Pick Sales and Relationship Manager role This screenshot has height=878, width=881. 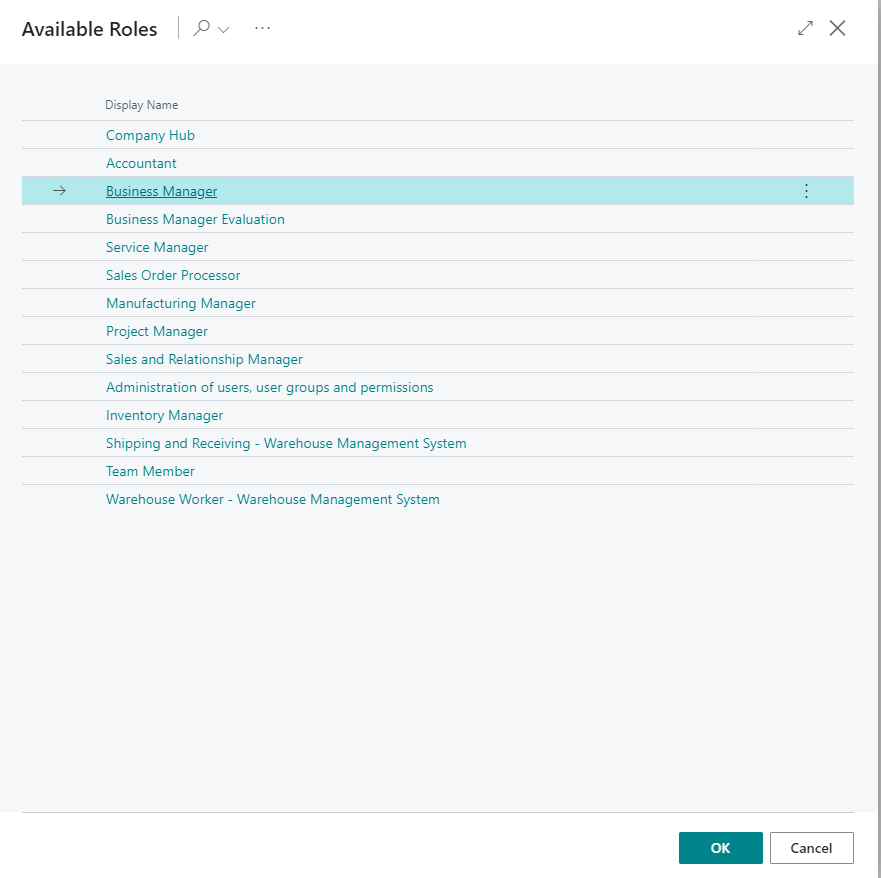[x=204, y=359]
